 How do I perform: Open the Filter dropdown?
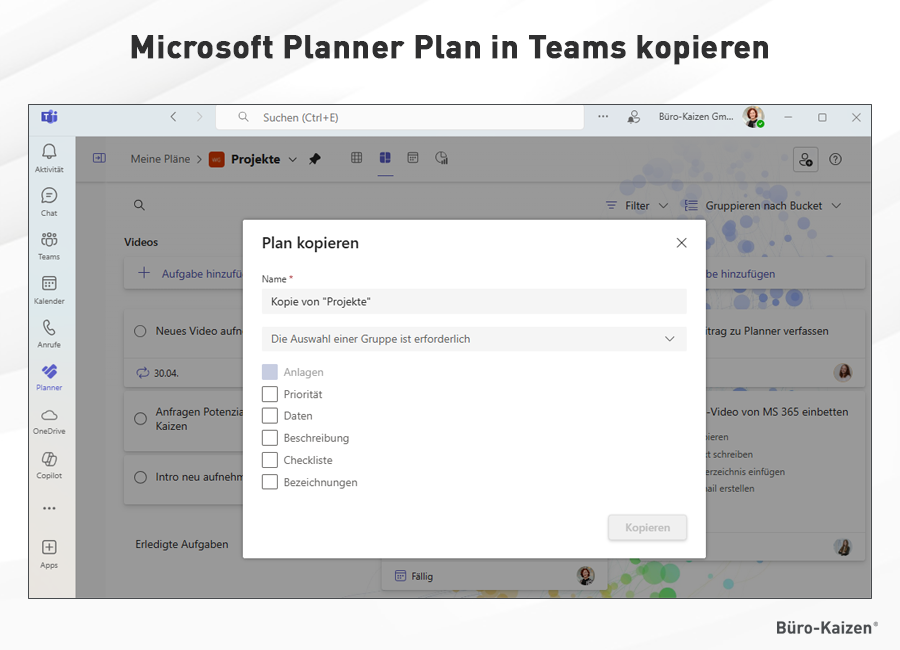[637, 206]
